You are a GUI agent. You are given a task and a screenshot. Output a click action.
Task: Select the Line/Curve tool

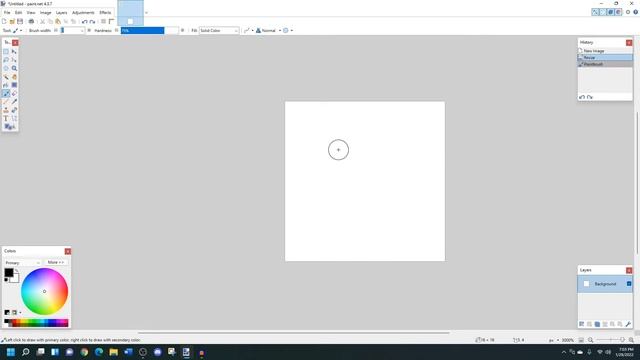[x=14, y=118]
